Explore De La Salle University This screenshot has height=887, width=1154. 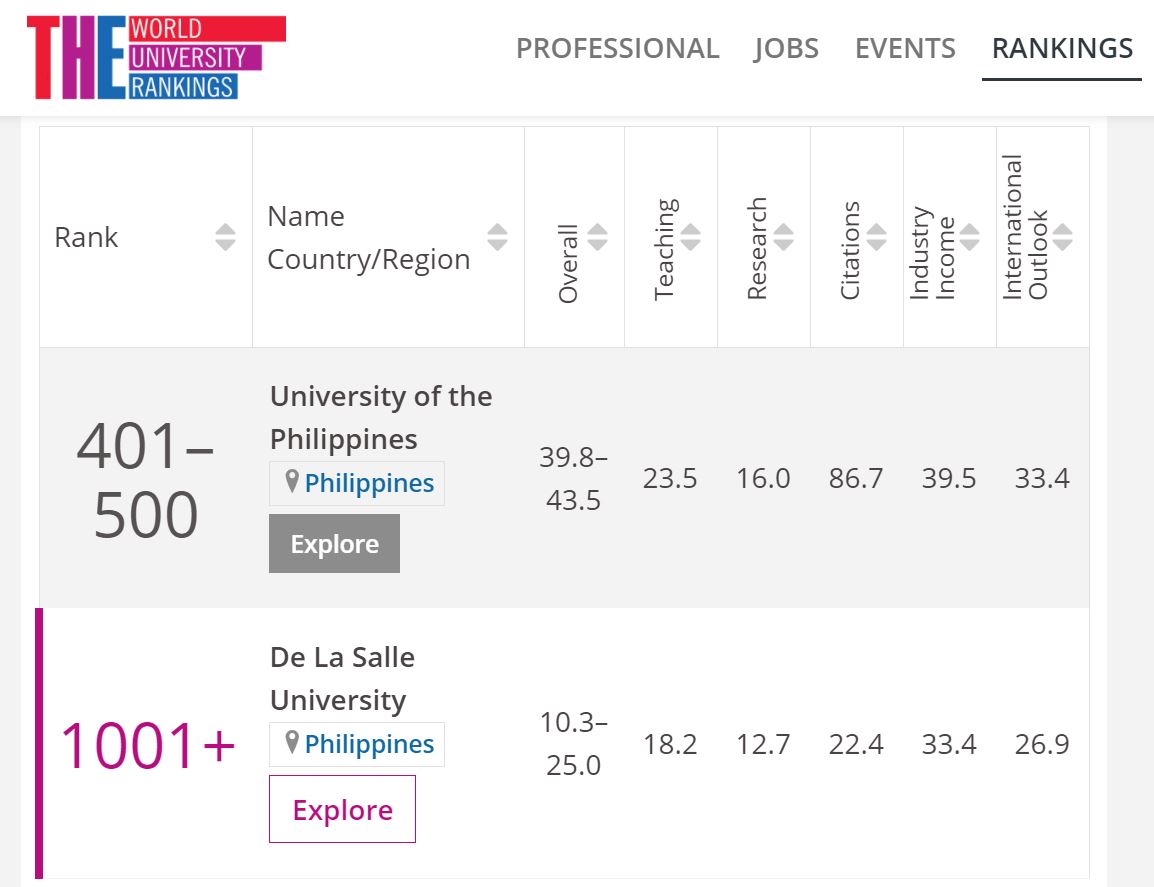pyautogui.click(x=342, y=809)
